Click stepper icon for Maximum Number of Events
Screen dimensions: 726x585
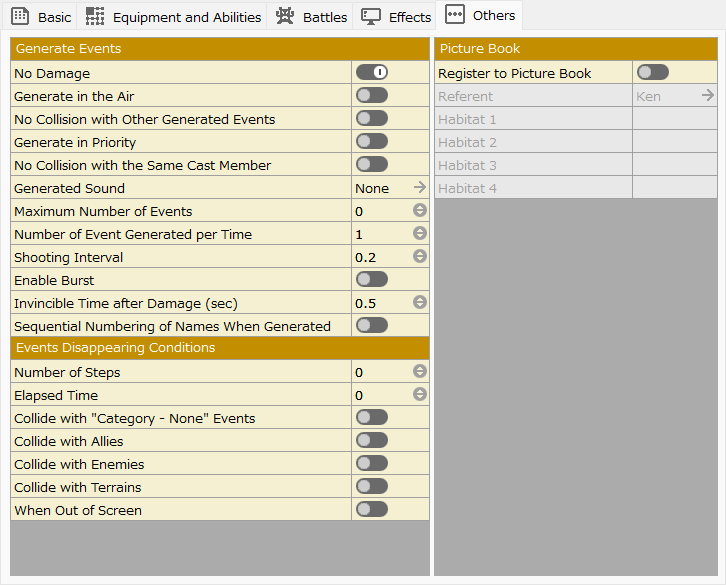[420, 211]
